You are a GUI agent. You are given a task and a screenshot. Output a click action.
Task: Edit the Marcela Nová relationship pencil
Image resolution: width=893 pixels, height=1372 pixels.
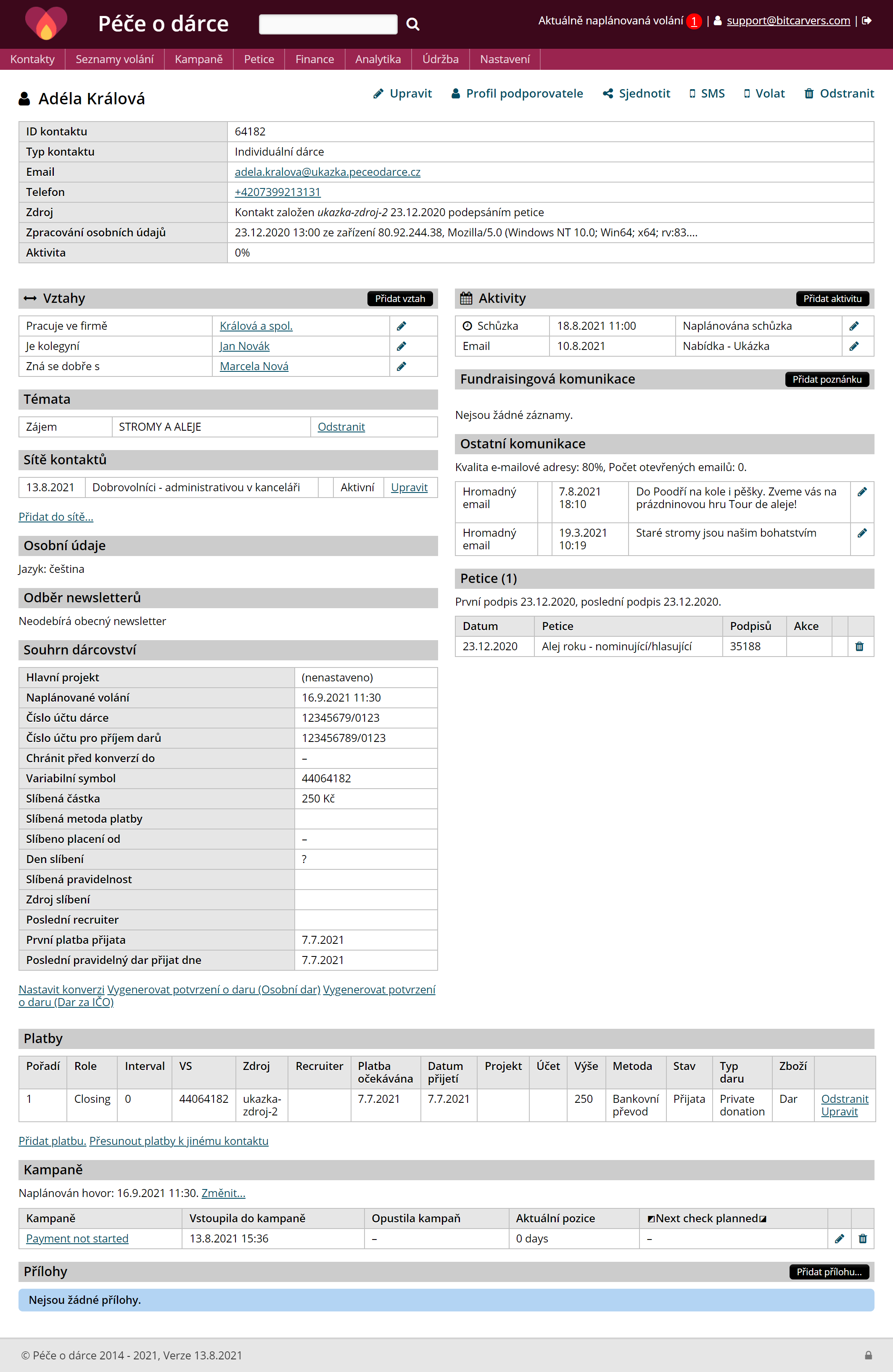[x=402, y=367]
